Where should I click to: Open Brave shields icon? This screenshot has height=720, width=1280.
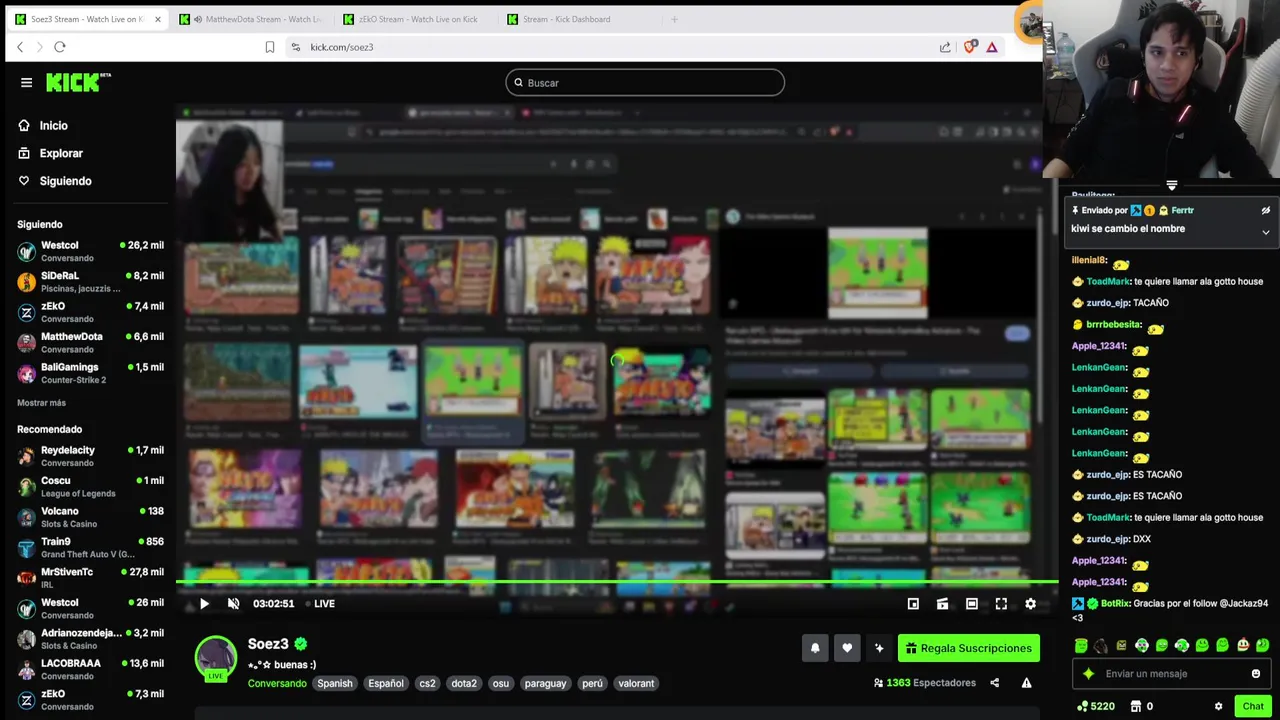click(969, 47)
